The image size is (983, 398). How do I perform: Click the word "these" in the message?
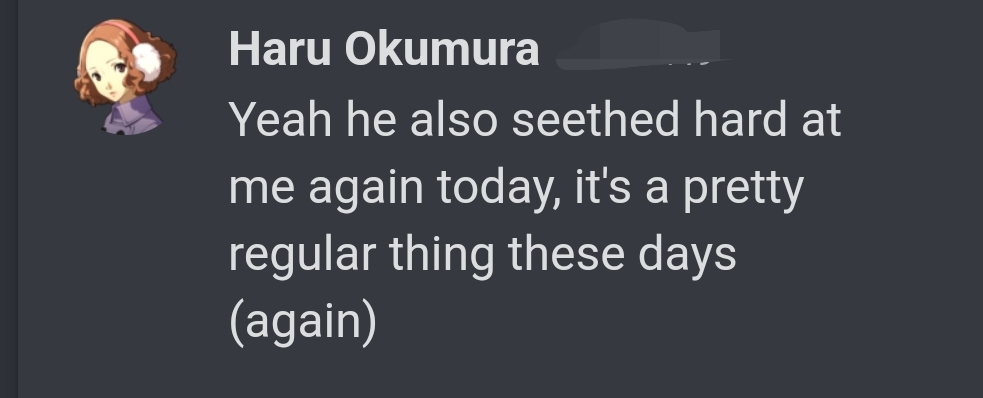pos(566,256)
